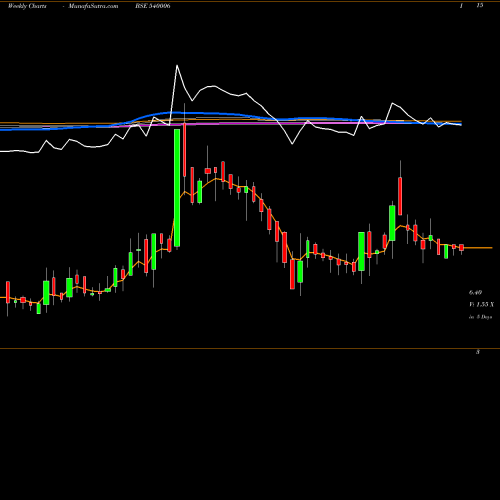The width and height of the screenshot is (500, 500).
Task: Click the "MunafaSutra.com" label
Action: tap(93, 6)
